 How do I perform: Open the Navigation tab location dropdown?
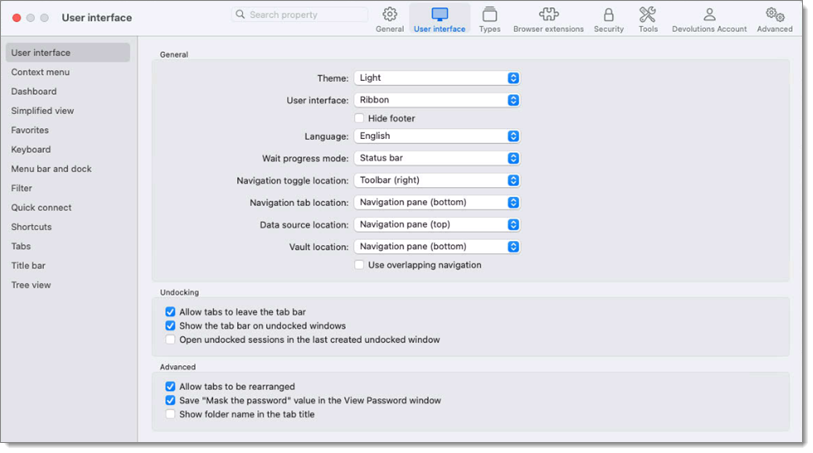(437, 203)
